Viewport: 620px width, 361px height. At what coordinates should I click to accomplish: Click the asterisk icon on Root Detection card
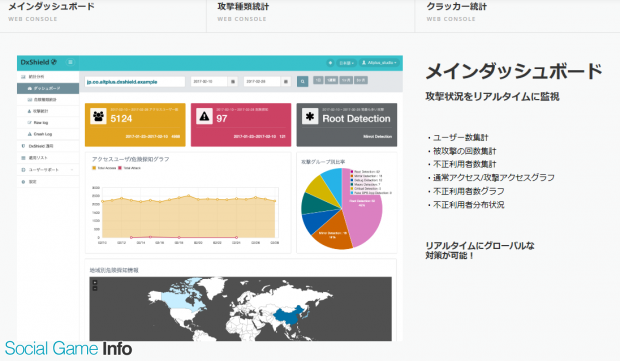[310, 116]
